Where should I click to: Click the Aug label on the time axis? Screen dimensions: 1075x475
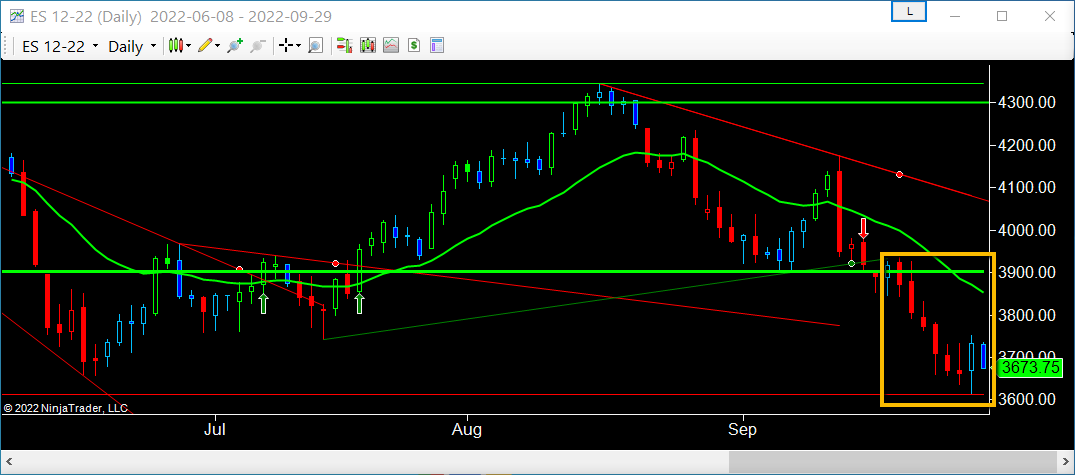(467, 430)
